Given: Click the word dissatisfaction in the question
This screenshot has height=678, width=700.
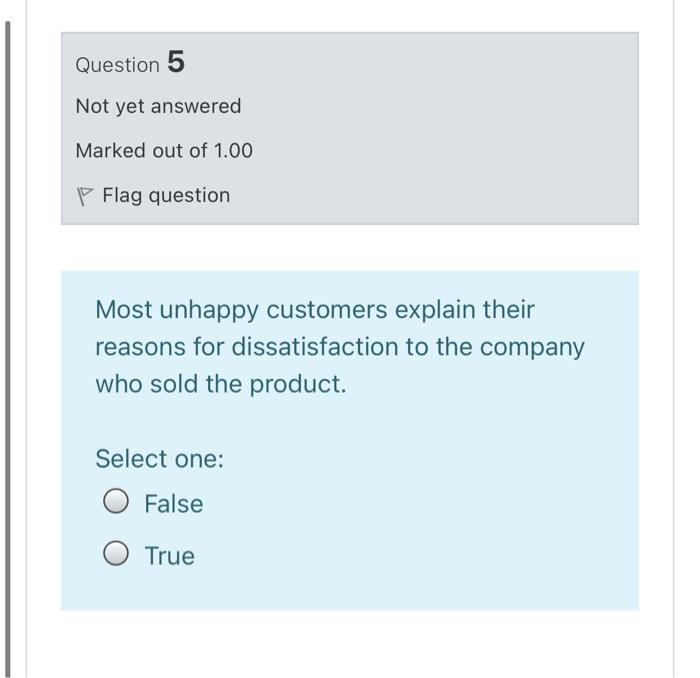Looking at the screenshot, I should (315, 347).
